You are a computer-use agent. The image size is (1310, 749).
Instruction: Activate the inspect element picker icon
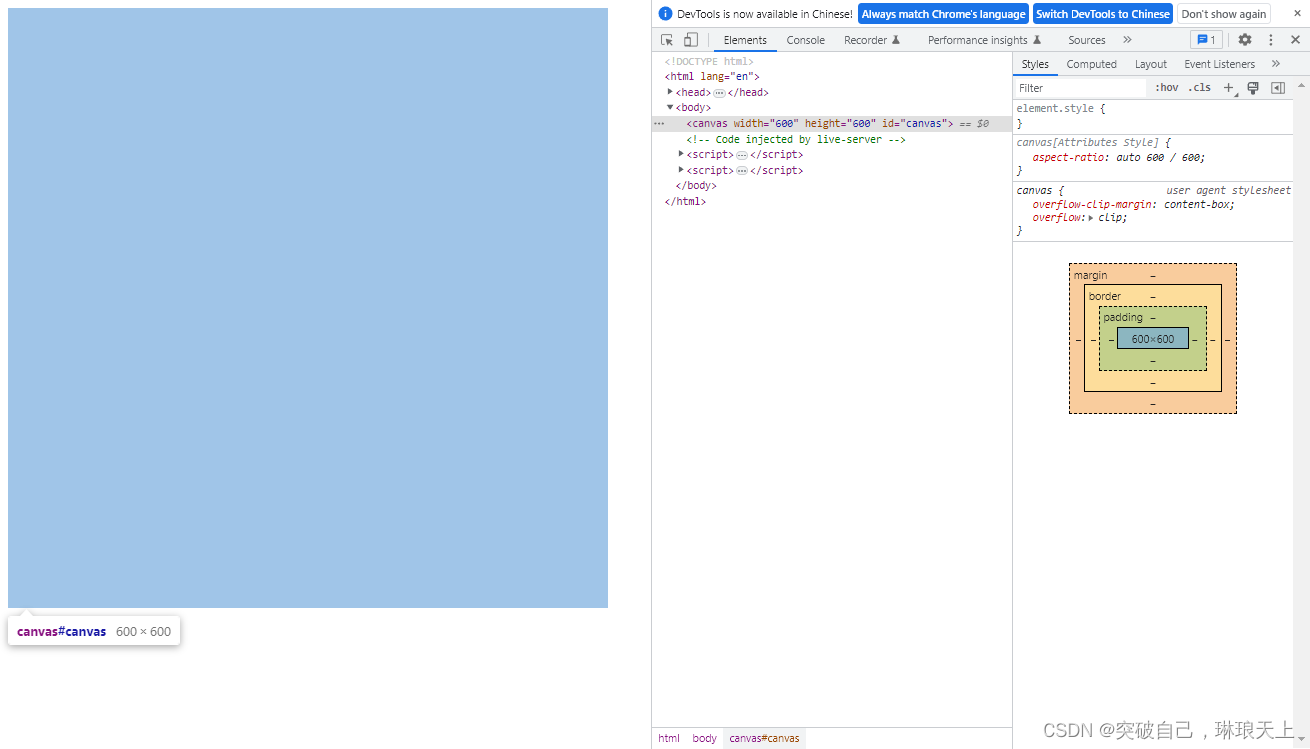(x=667, y=40)
